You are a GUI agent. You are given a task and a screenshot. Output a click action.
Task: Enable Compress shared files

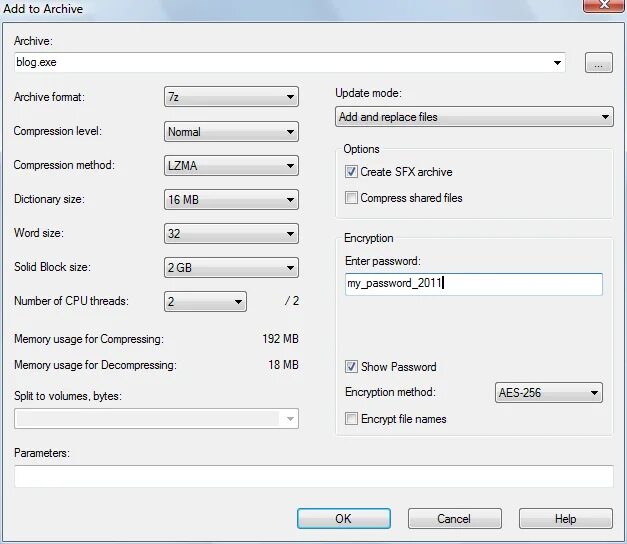click(x=351, y=198)
